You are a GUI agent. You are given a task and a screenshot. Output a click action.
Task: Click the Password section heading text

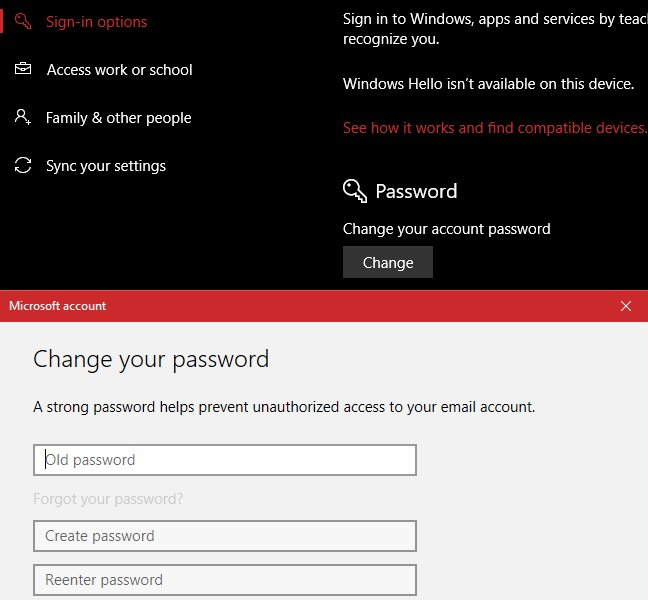(416, 191)
